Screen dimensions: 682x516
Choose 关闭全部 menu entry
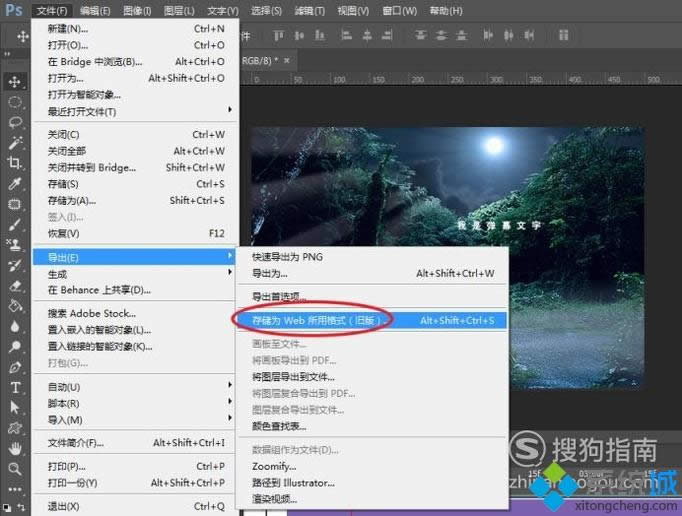[x=136, y=151]
